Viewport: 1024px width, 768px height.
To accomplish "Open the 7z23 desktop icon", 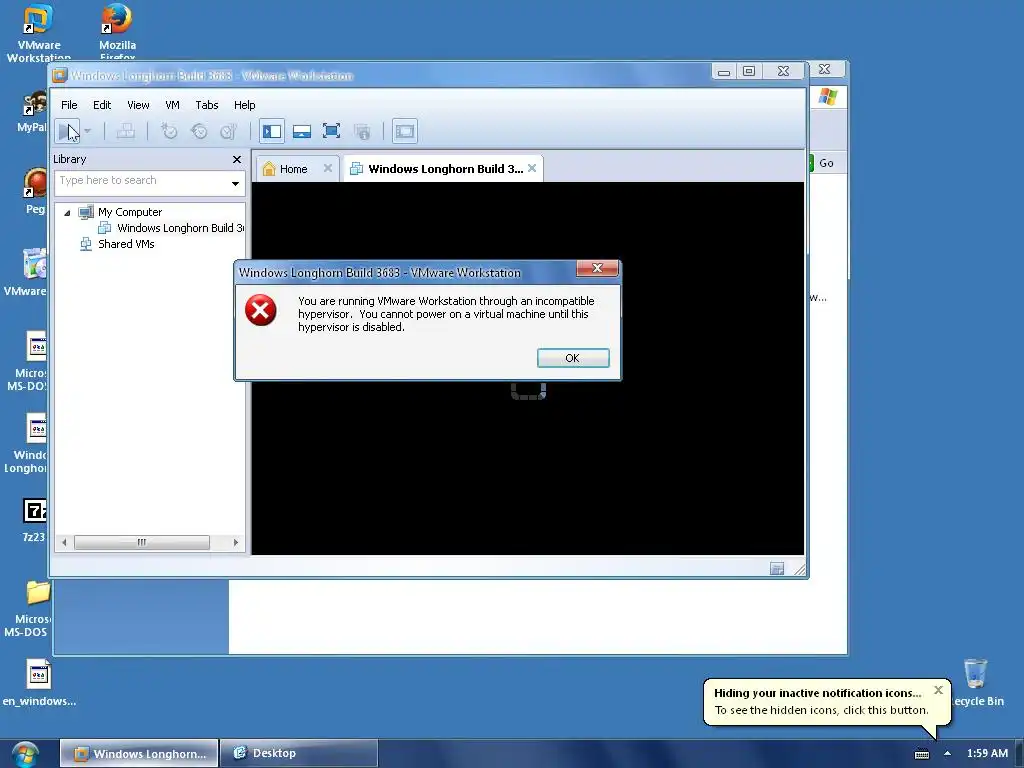I will pos(34,520).
